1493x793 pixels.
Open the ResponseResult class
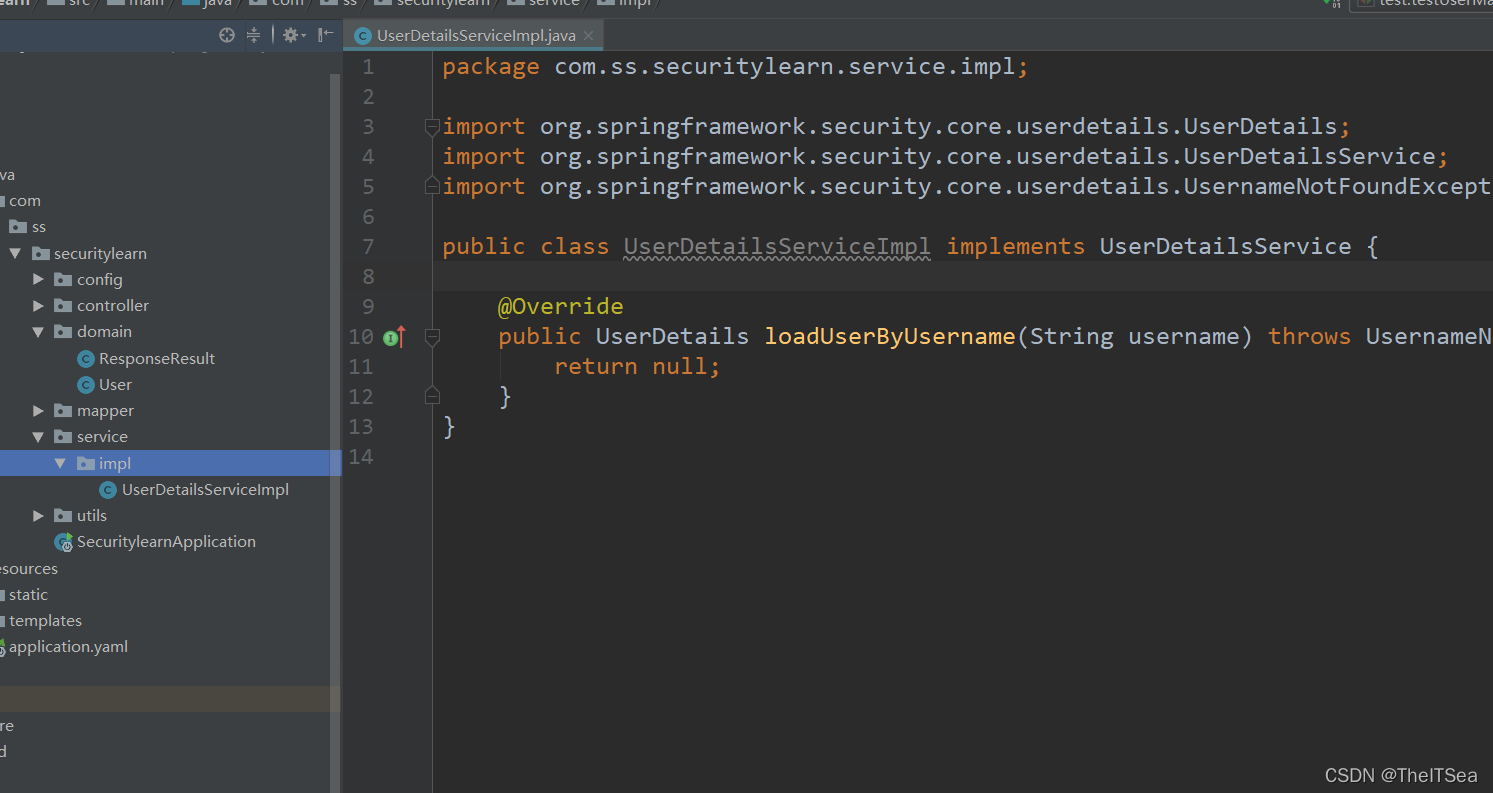(x=157, y=359)
